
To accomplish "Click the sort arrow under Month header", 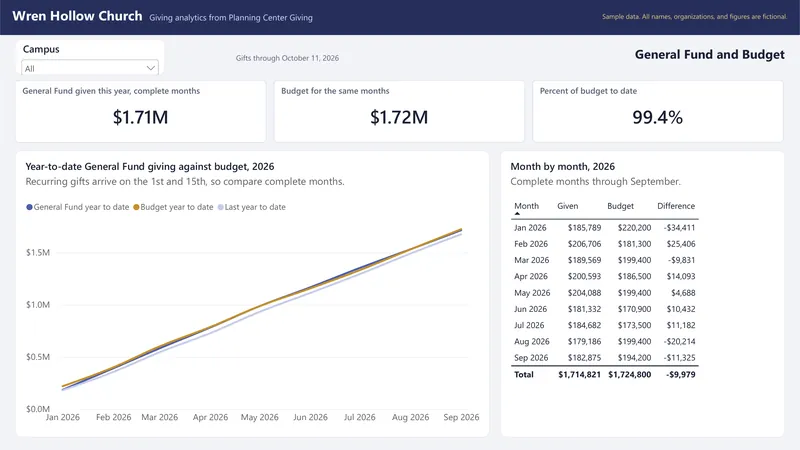I will tap(517, 214).
